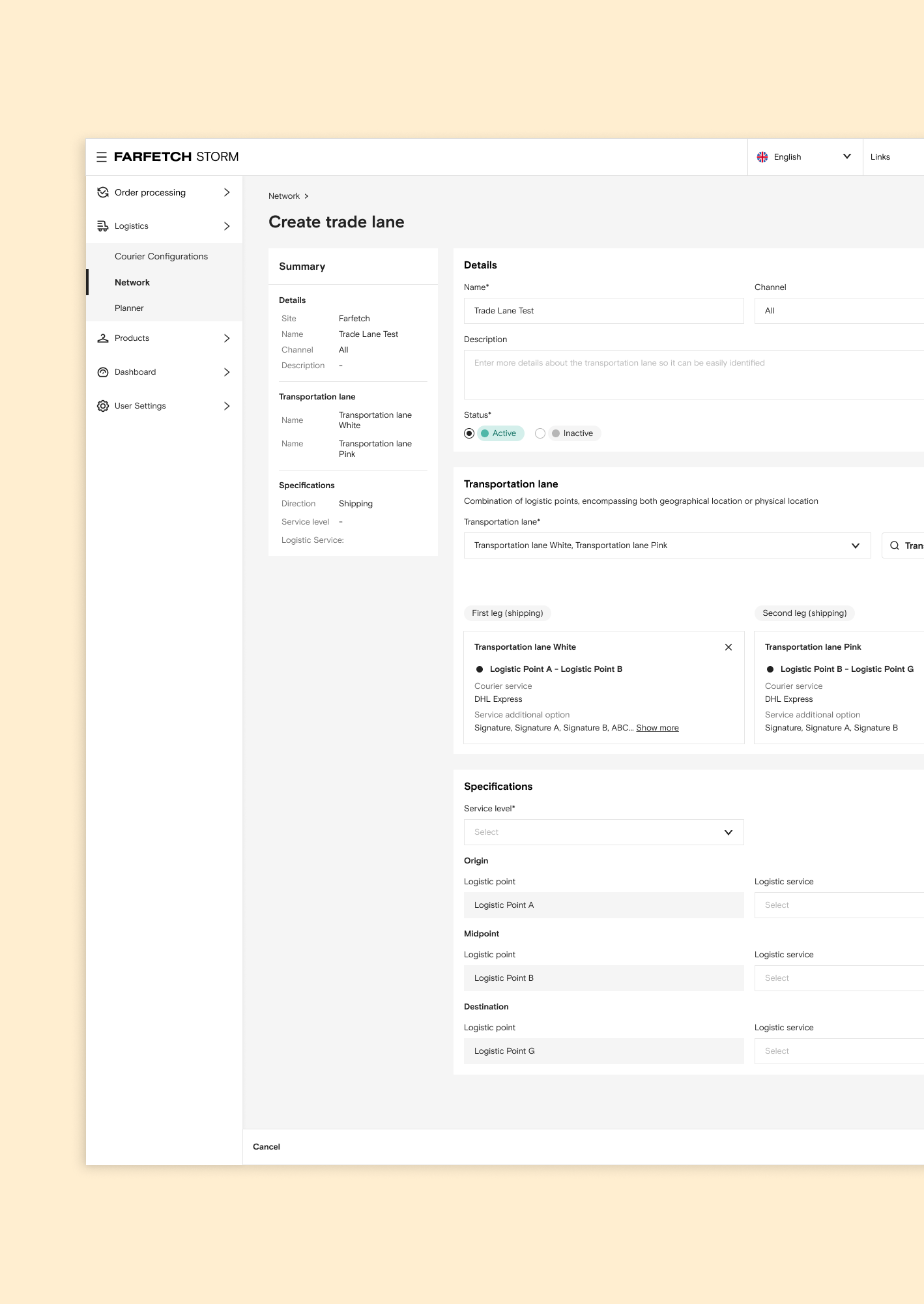The height and width of the screenshot is (1304, 924).
Task: Select the Active status radio button
Action: [x=469, y=433]
